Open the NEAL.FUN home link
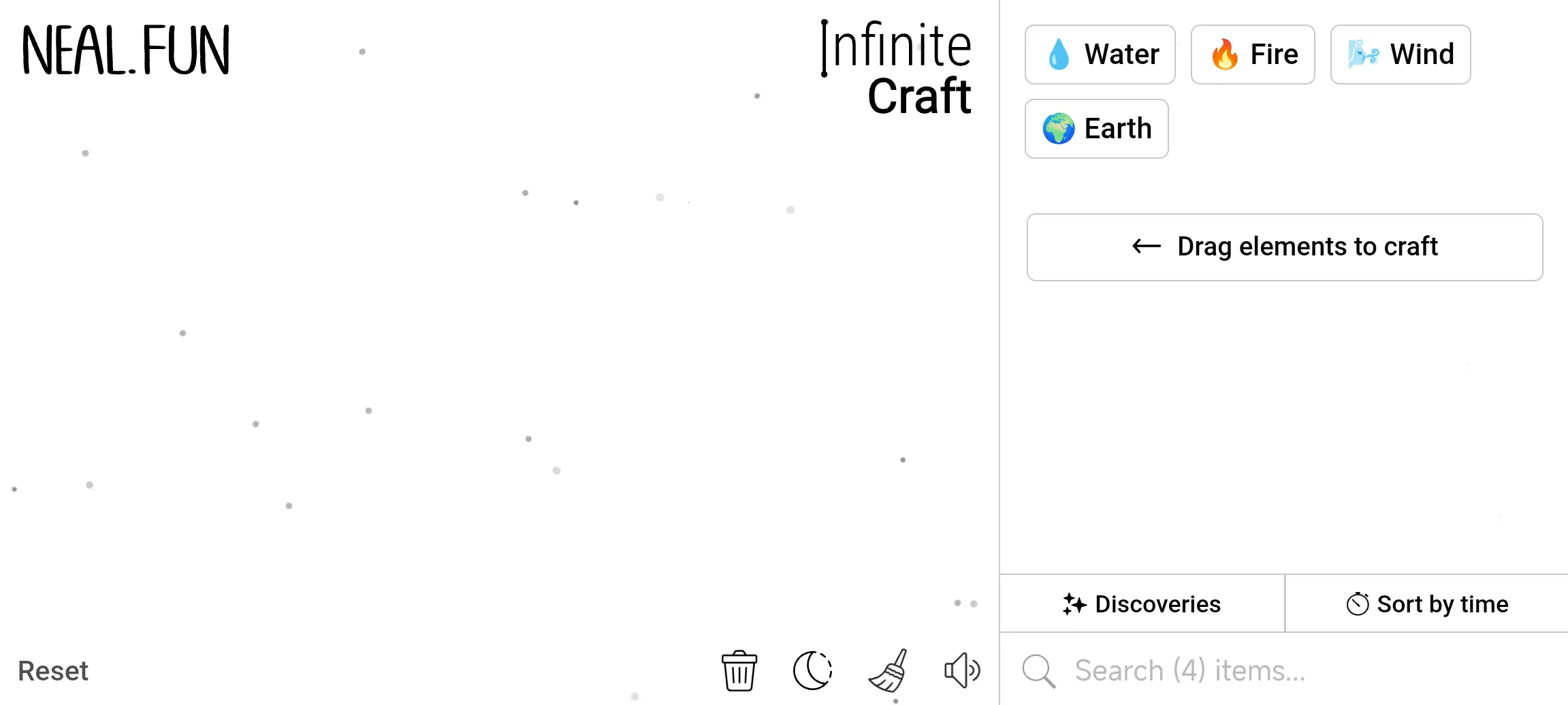The width and height of the screenshot is (1568, 705). click(126, 51)
